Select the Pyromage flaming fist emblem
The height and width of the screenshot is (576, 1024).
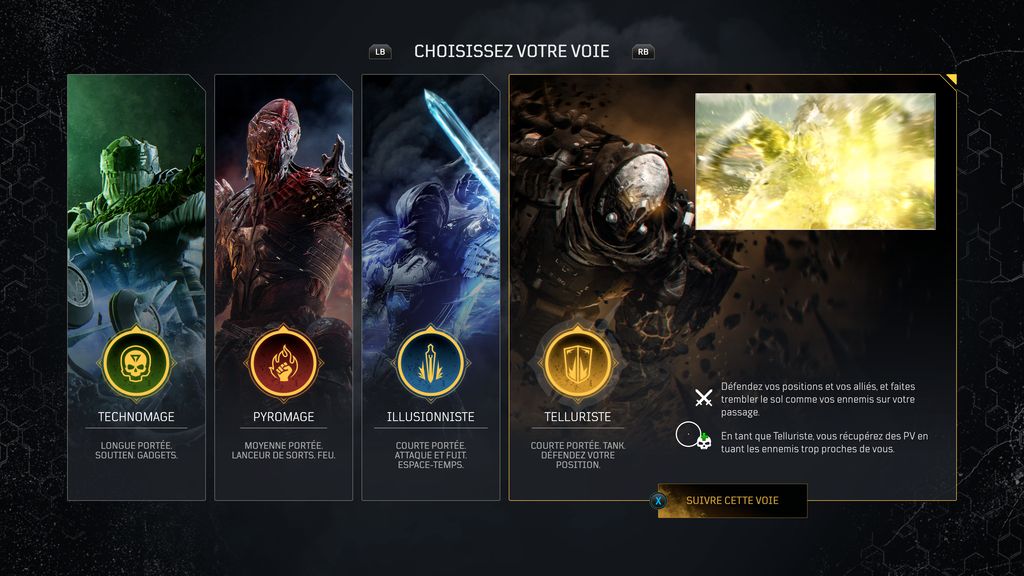[x=283, y=363]
